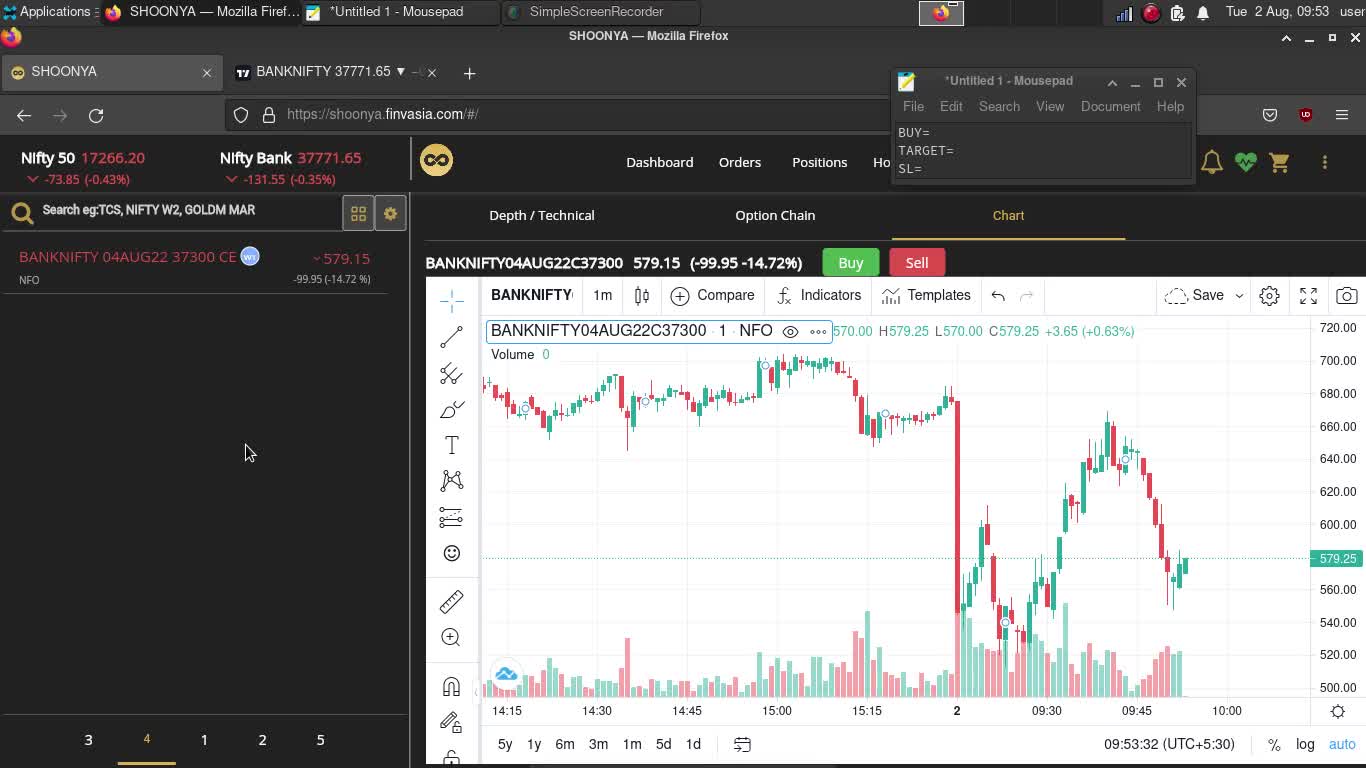This screenshot has width=1366, height=768.
Task: Open the shopping cart basket
Action: point(1279,162)
